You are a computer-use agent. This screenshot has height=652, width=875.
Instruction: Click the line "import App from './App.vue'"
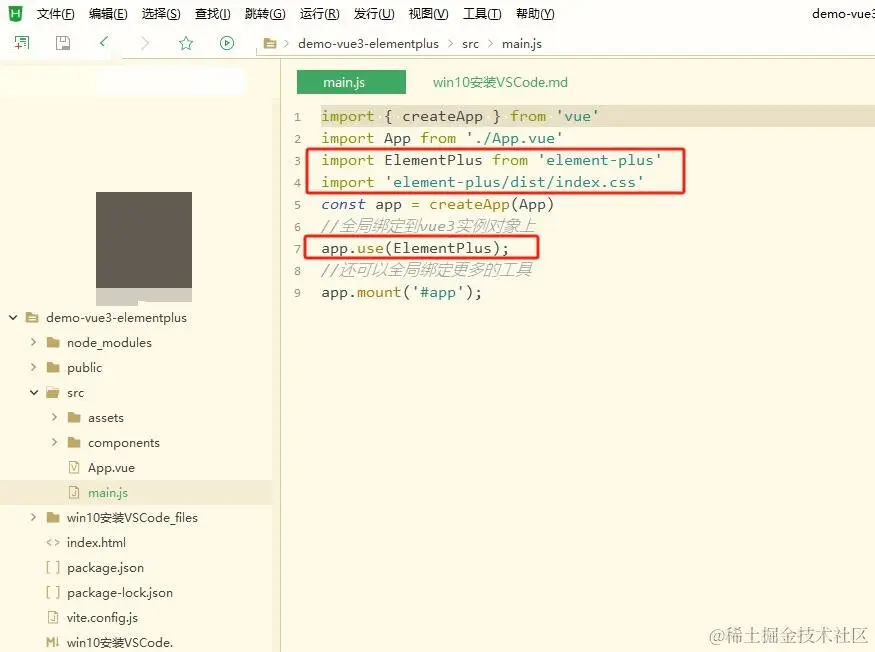click(441, 138)
